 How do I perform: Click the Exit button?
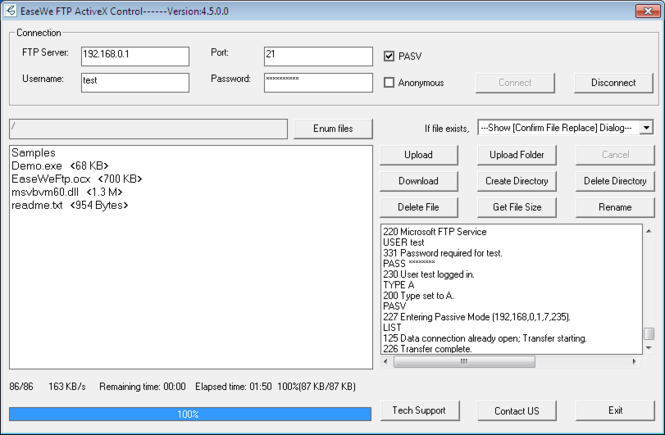[615, 410]
